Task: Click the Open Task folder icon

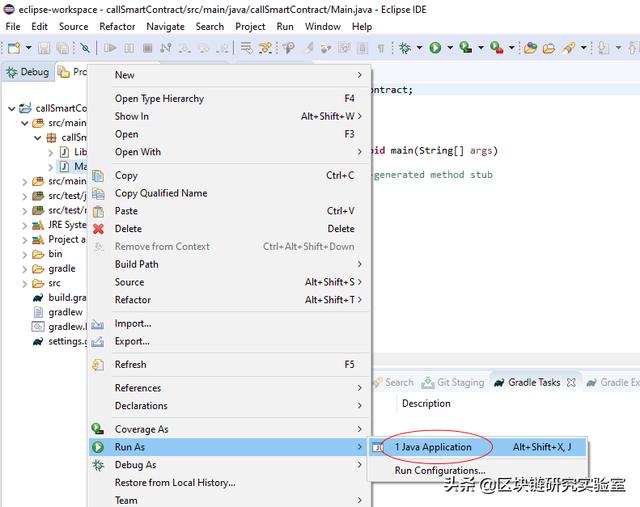Action: click(549, 49)
